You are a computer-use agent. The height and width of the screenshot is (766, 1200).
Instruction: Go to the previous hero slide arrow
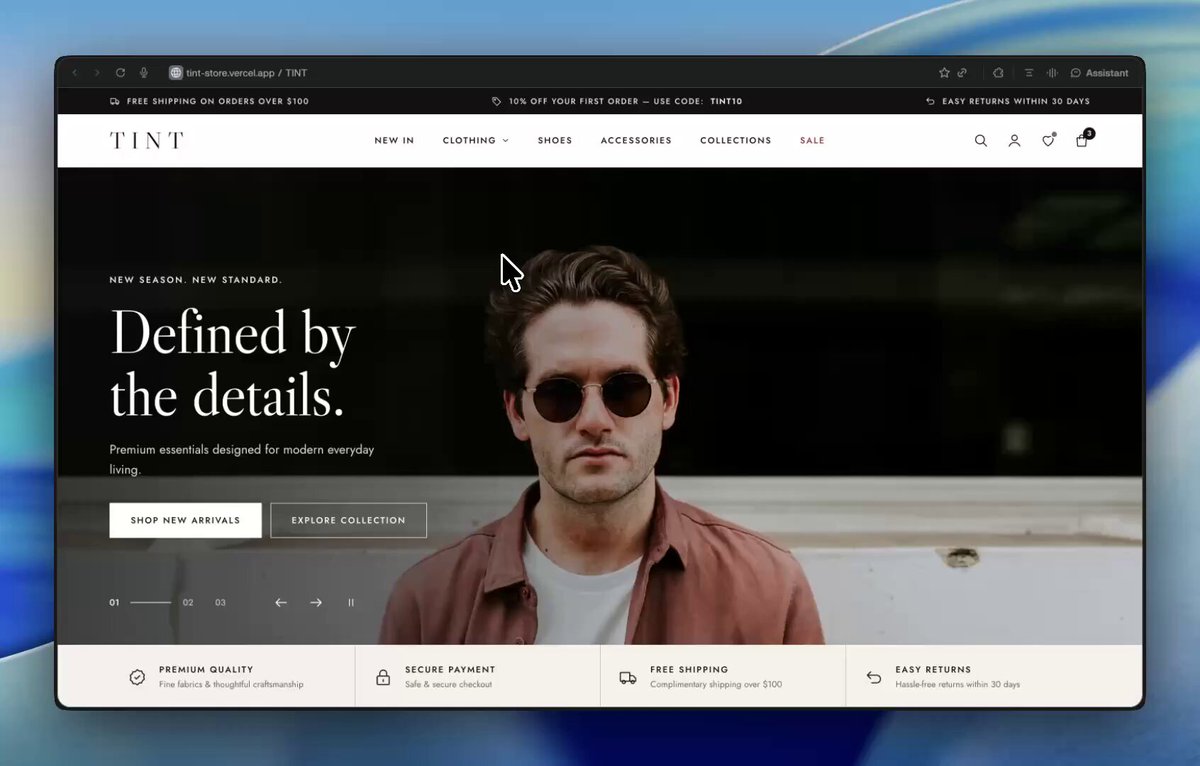281,603
